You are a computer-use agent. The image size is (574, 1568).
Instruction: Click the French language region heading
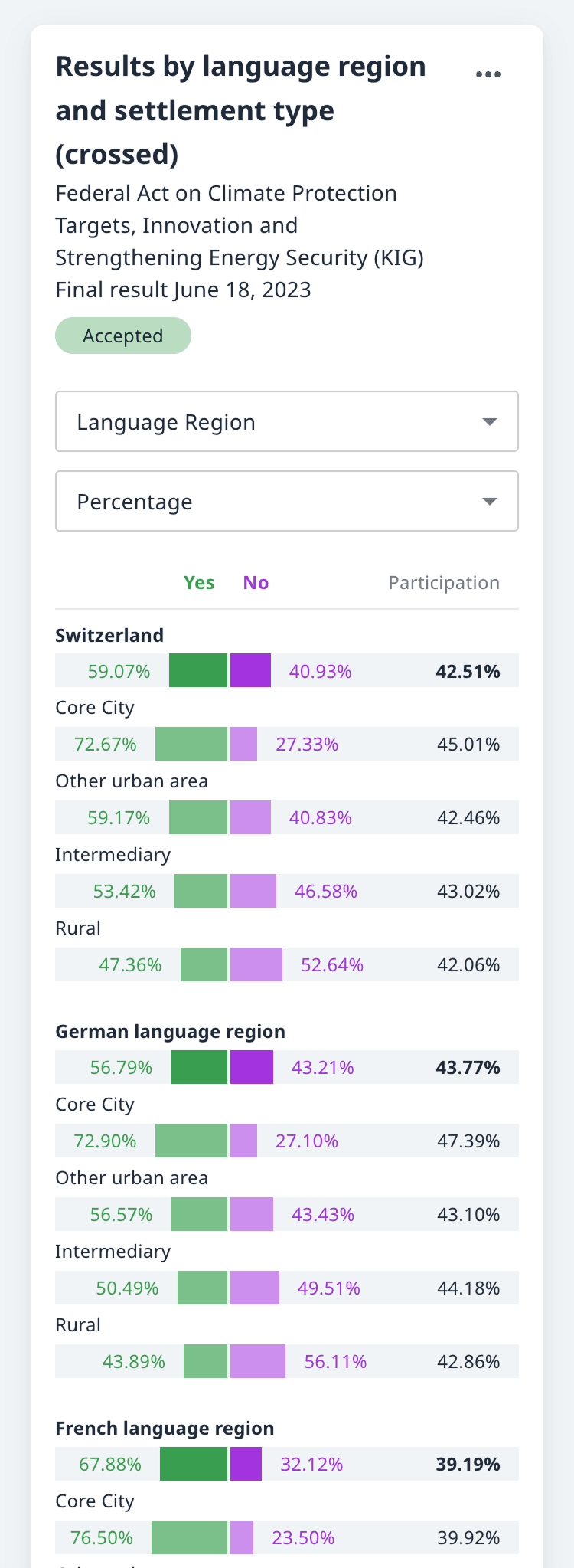(165, 1429)
